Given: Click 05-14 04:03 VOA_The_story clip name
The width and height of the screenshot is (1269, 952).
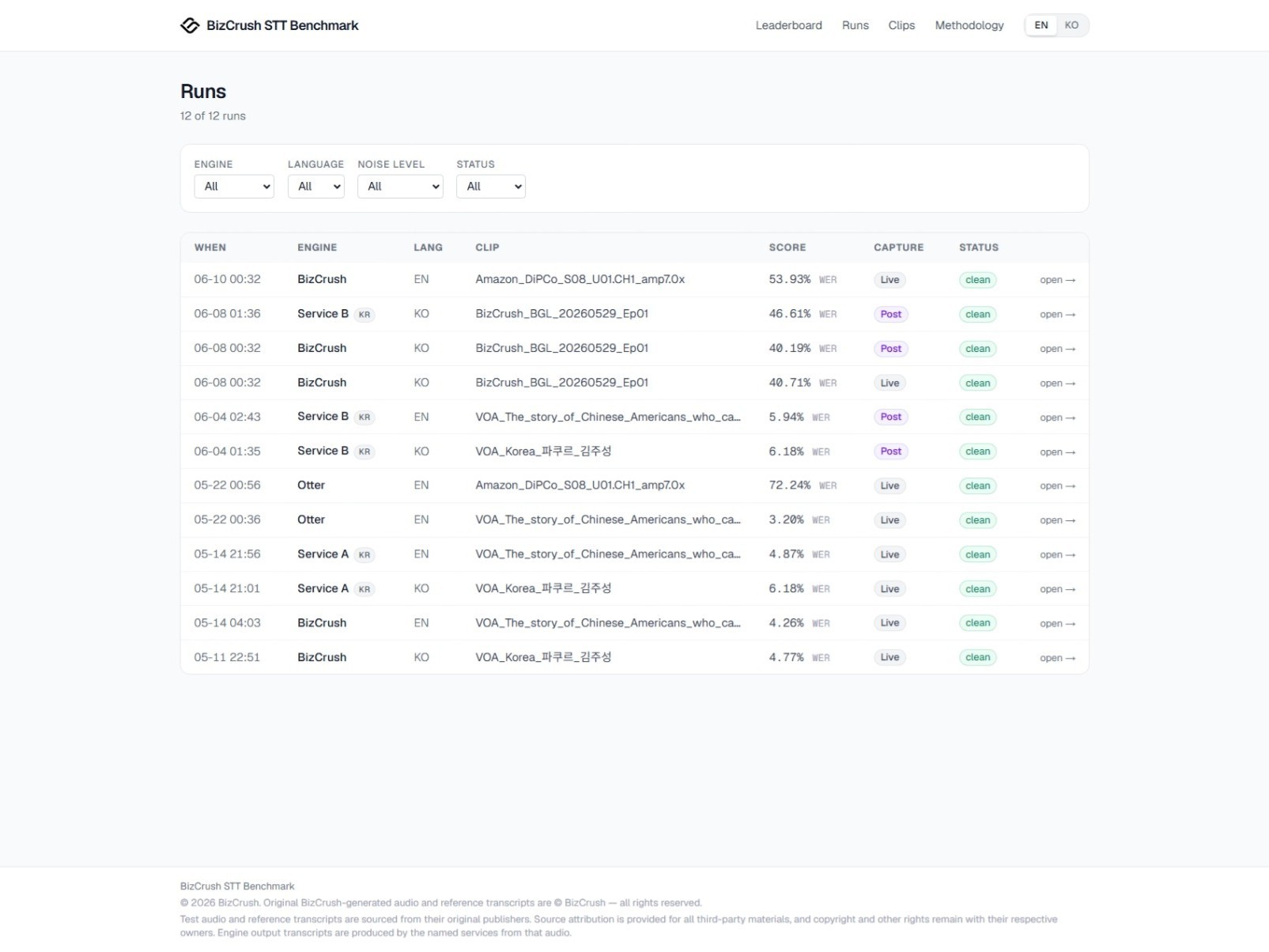Looking at the screenshot, I should [608, 623].
